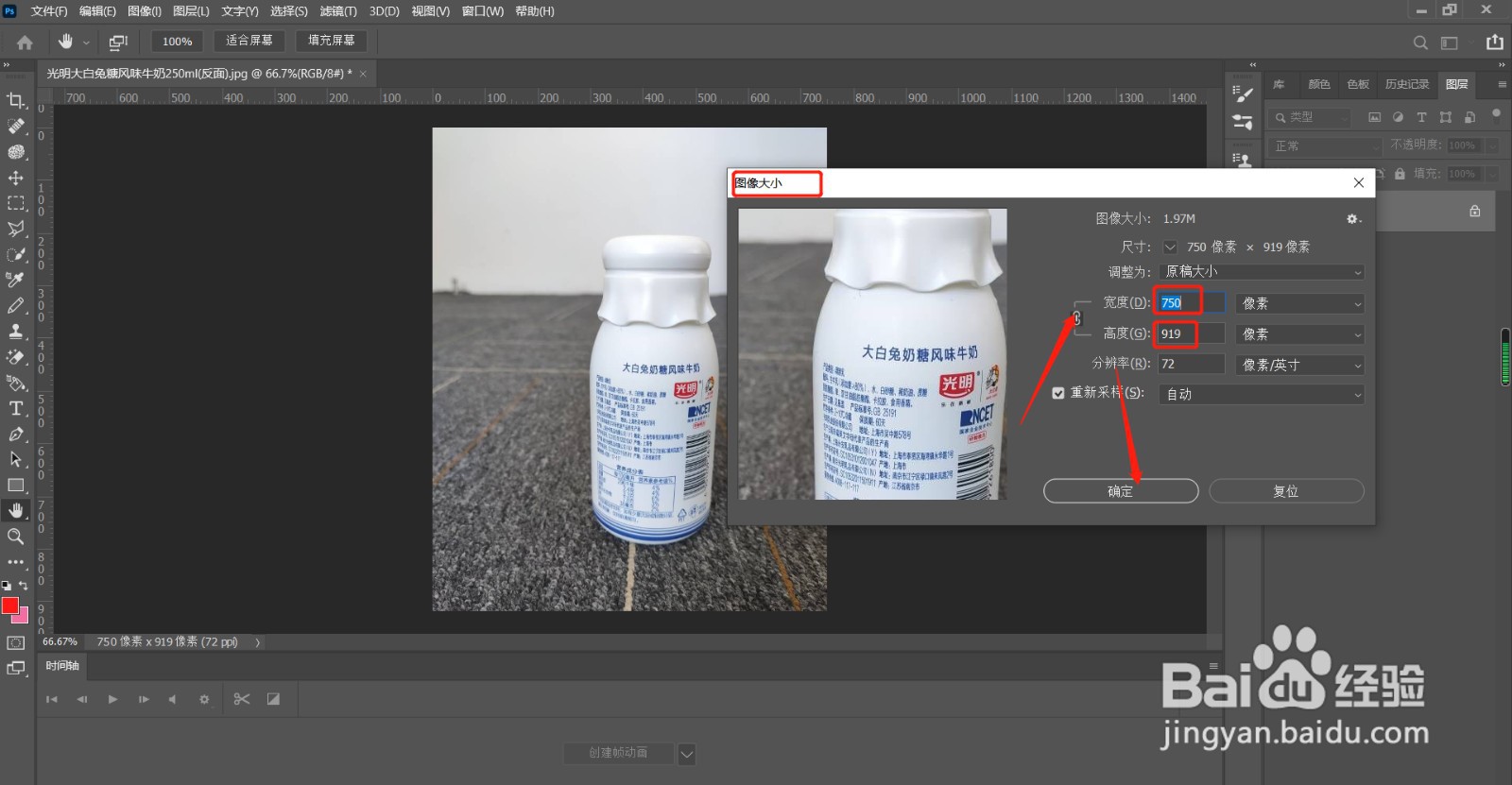Switch to the 历史记录 panel tab
This screenshot has width=1512, height=785.
[1407, 84]
